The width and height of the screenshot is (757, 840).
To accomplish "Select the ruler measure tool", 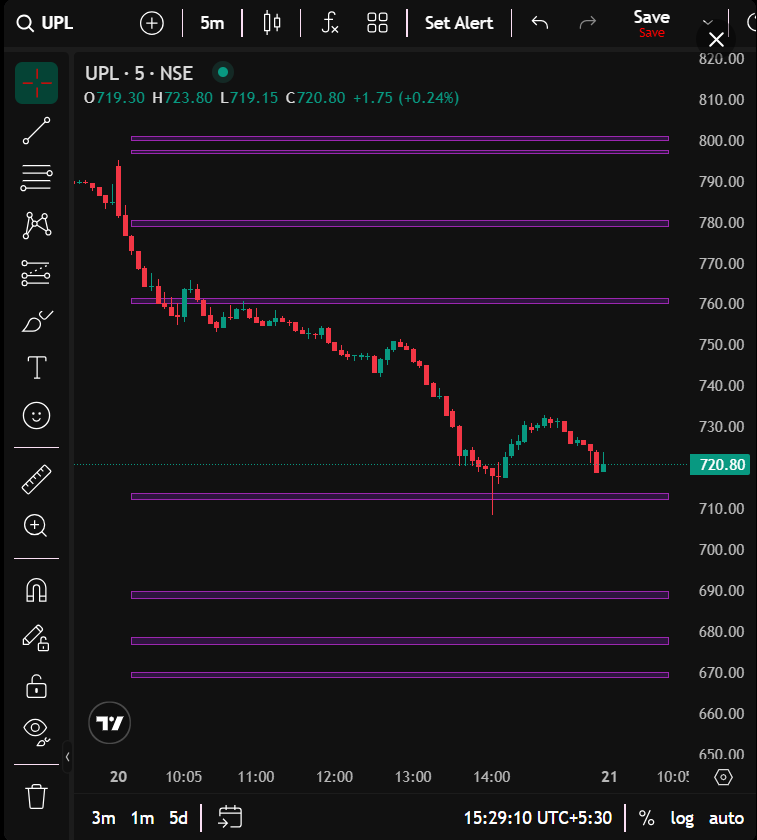I will [36, 479].
